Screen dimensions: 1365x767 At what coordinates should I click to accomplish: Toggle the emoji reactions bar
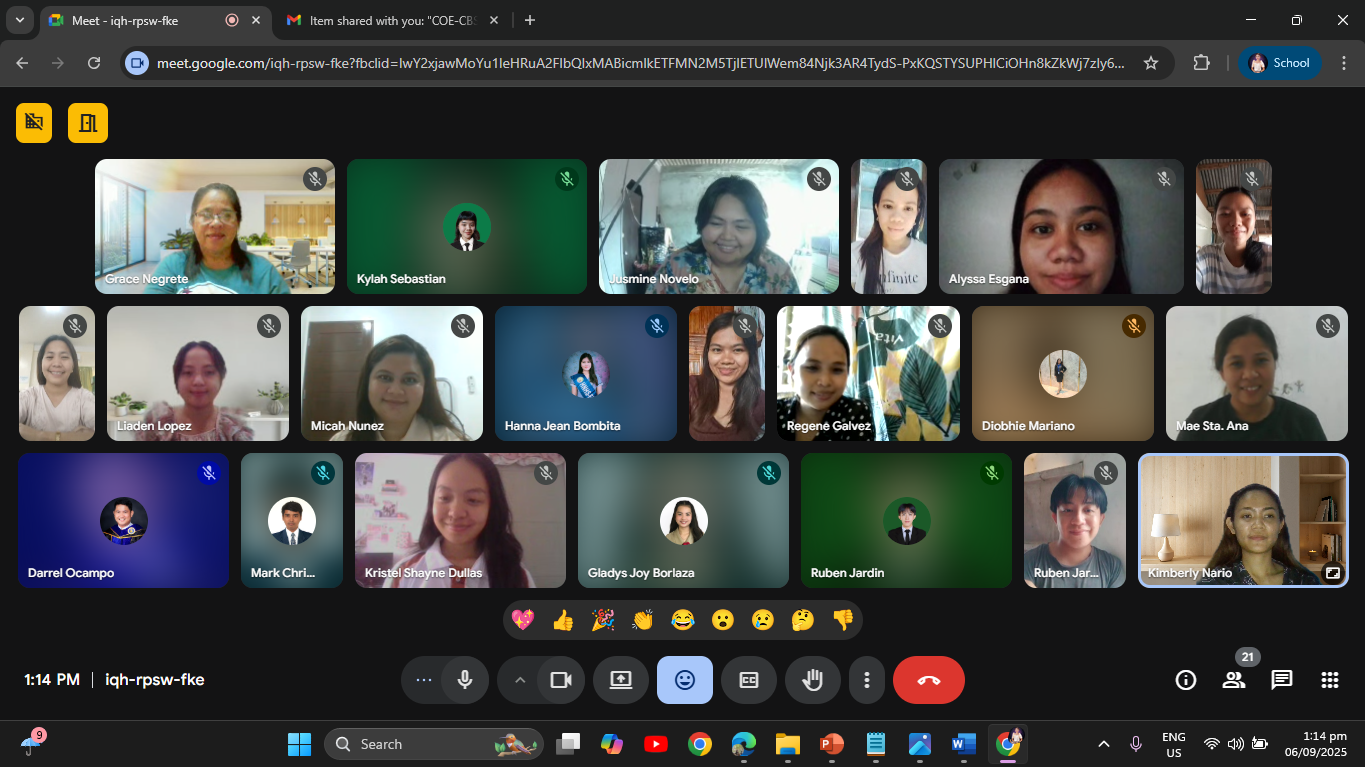point(684,680)
